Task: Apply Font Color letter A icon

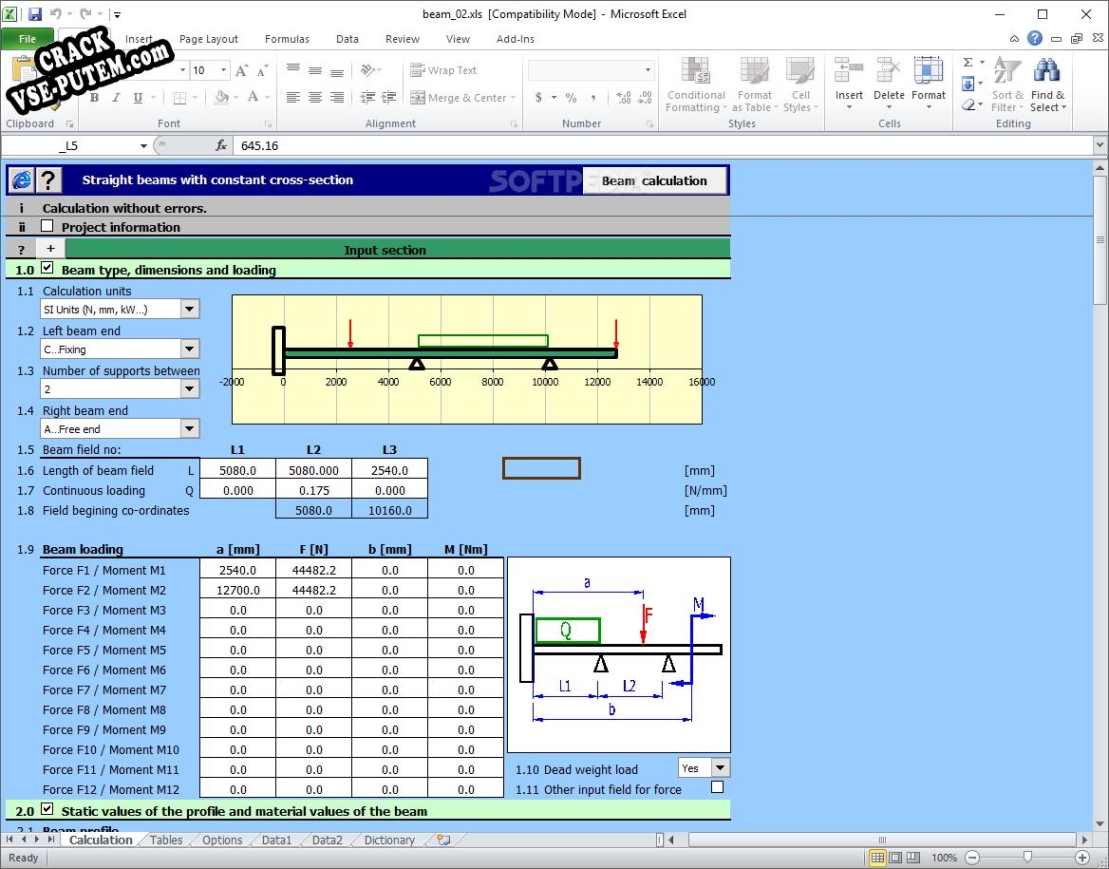Action: coord(252,98)
